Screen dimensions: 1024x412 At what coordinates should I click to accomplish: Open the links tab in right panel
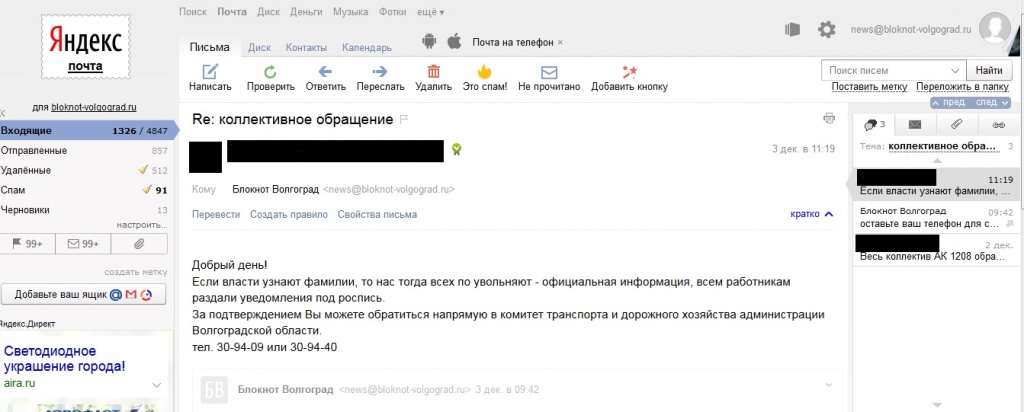998,125
